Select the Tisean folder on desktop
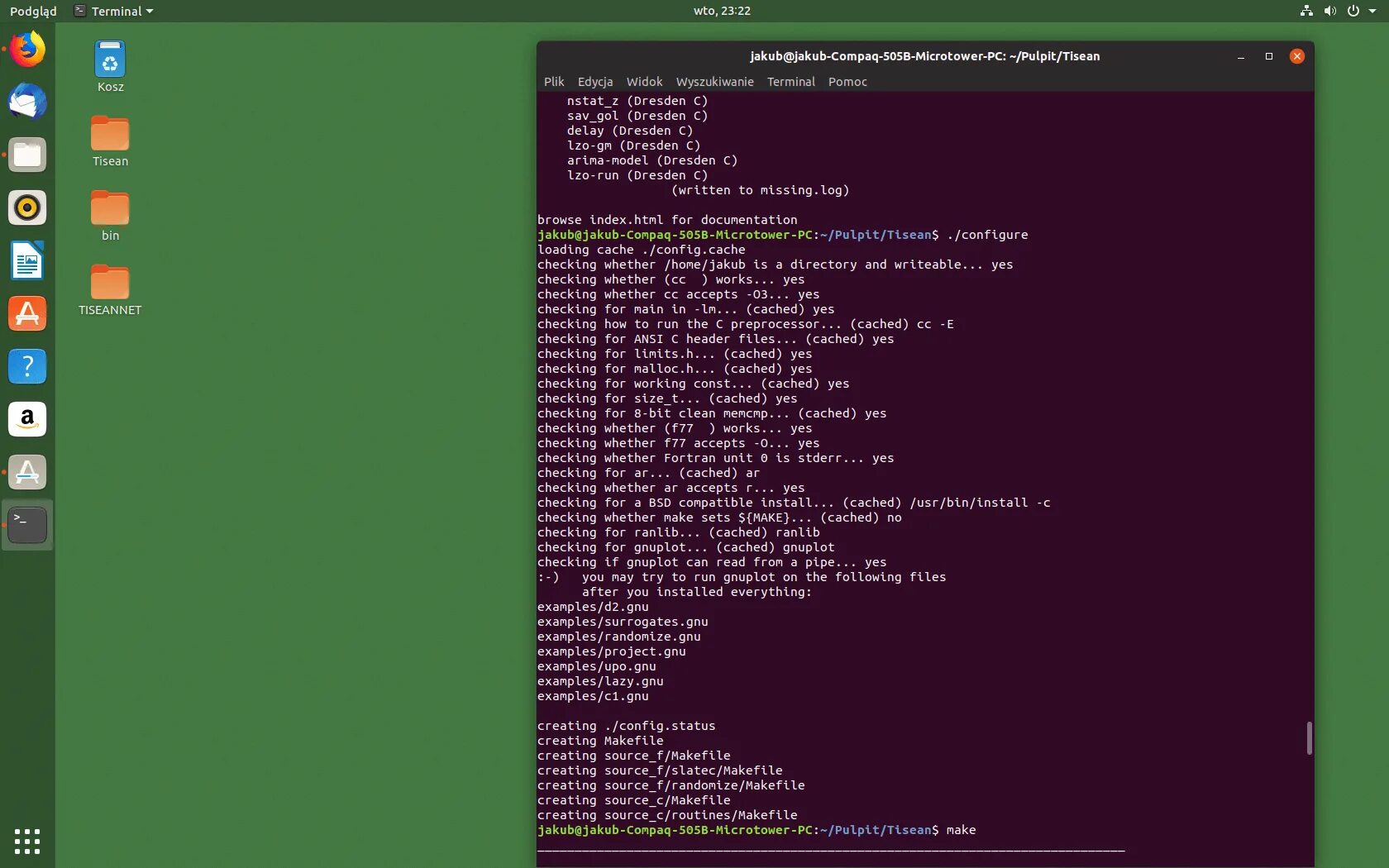The image size is (1389, 868). tap(110, 141)
